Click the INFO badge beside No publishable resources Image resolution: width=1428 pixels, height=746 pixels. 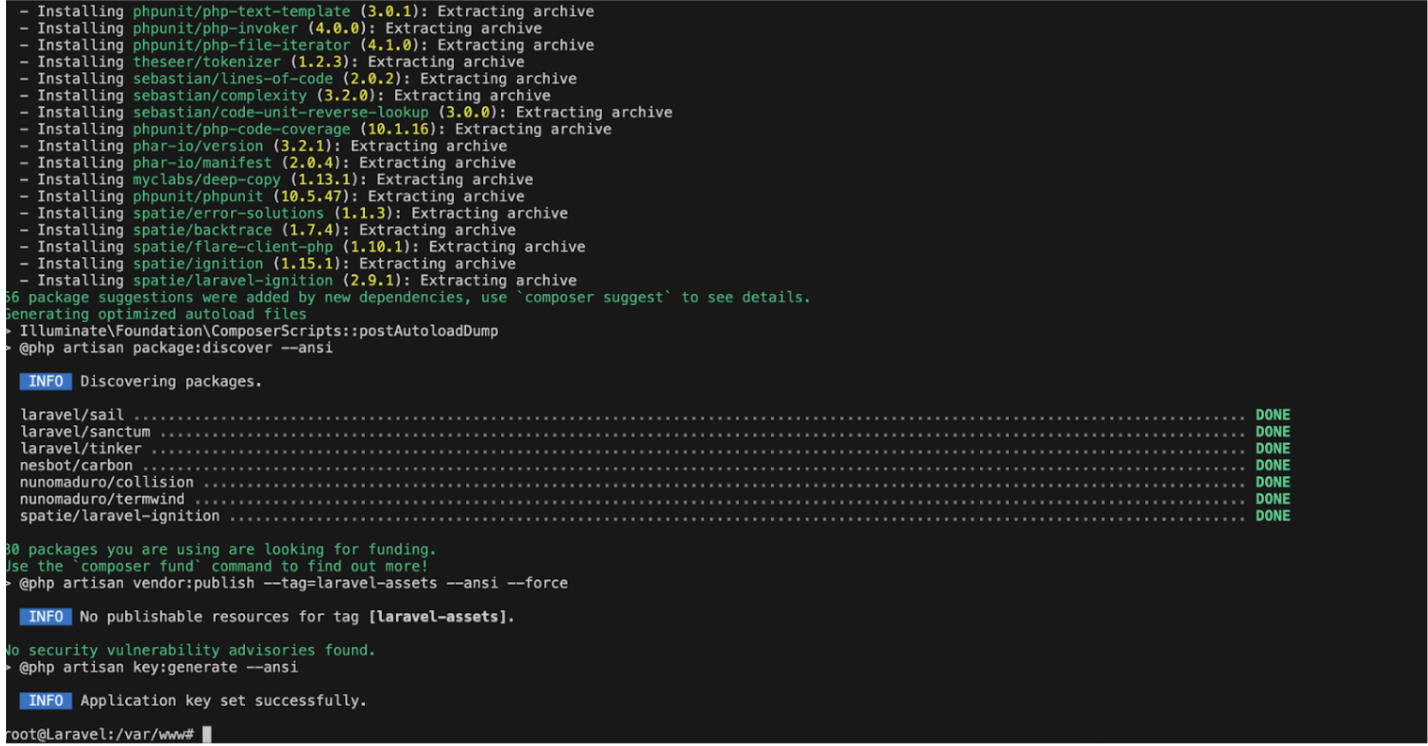click(x=45, y=616)
